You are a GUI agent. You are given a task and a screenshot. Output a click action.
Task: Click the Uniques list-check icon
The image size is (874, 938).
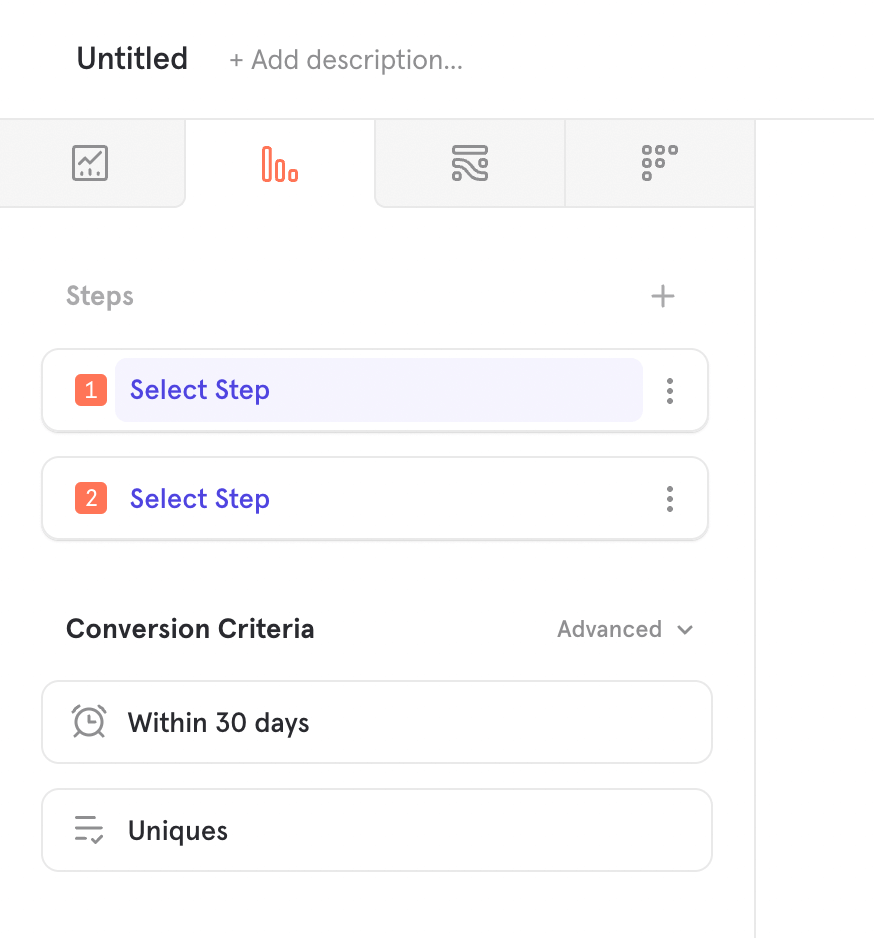90,831
